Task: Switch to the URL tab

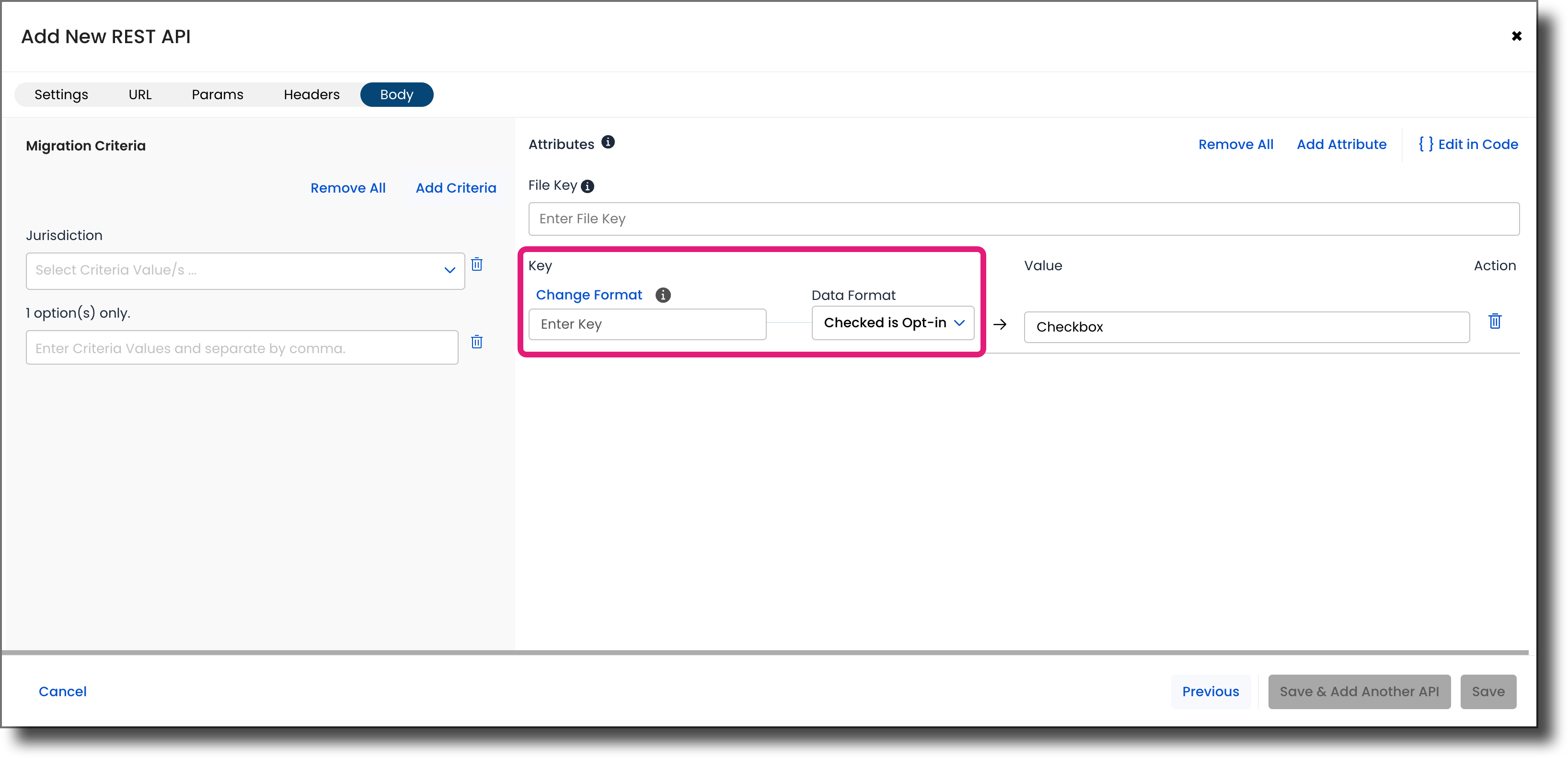Action: point(140,94)
